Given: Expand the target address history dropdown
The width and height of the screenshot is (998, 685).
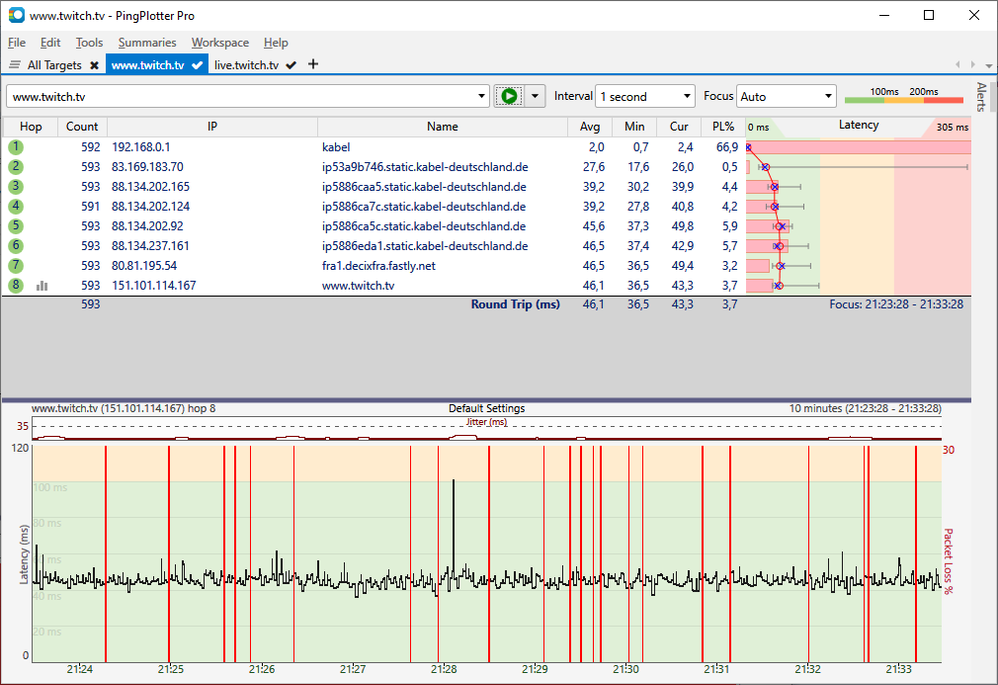Looking at the screenshot, I should tap(481, 96).
